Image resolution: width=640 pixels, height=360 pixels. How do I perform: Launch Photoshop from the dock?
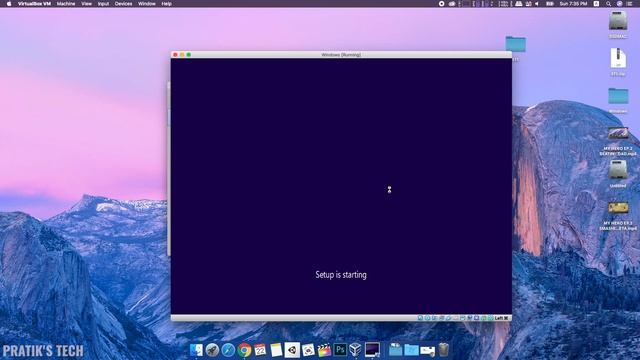(340, 350)
